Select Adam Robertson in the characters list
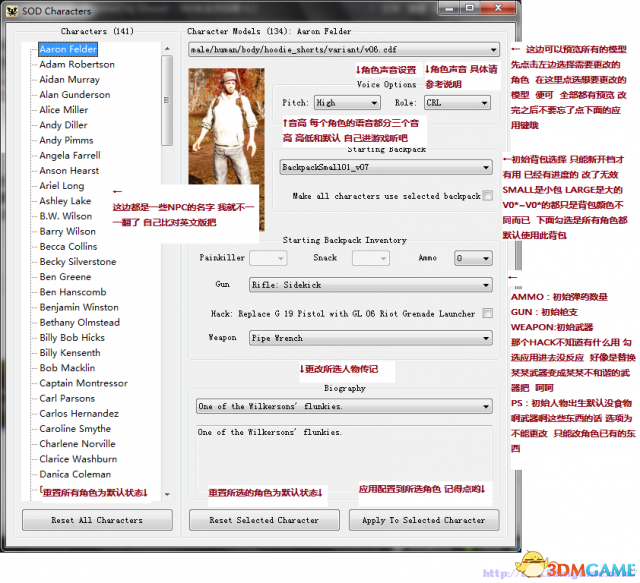 77,65
